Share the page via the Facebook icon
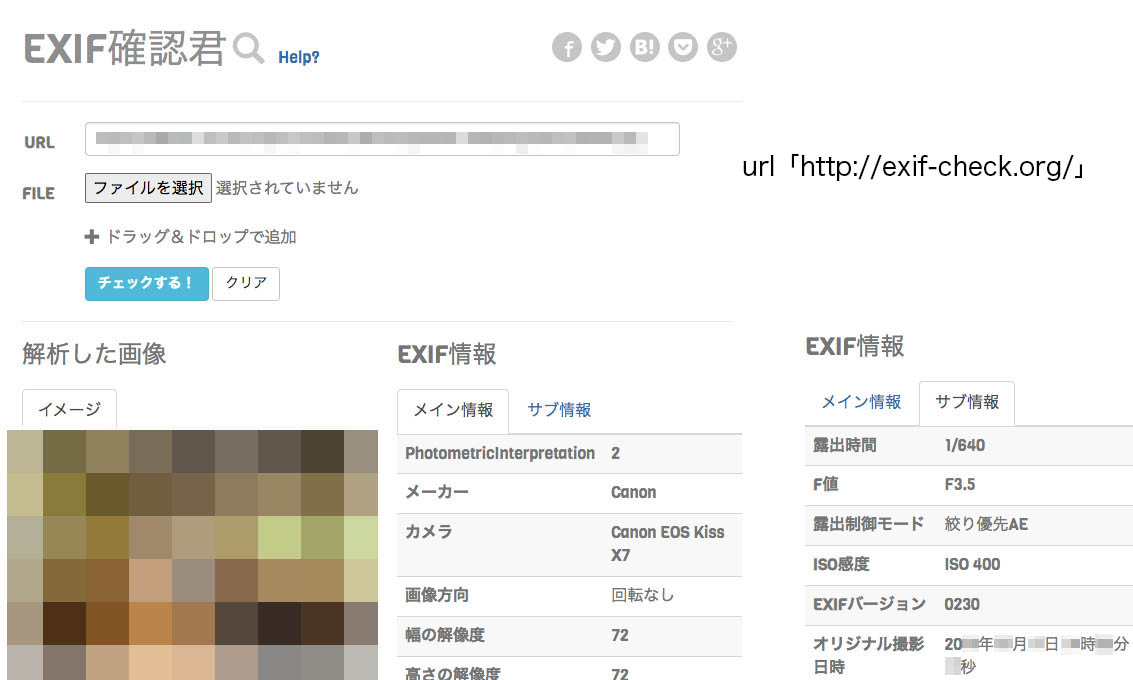The image size is (1133, 680). 567,46
